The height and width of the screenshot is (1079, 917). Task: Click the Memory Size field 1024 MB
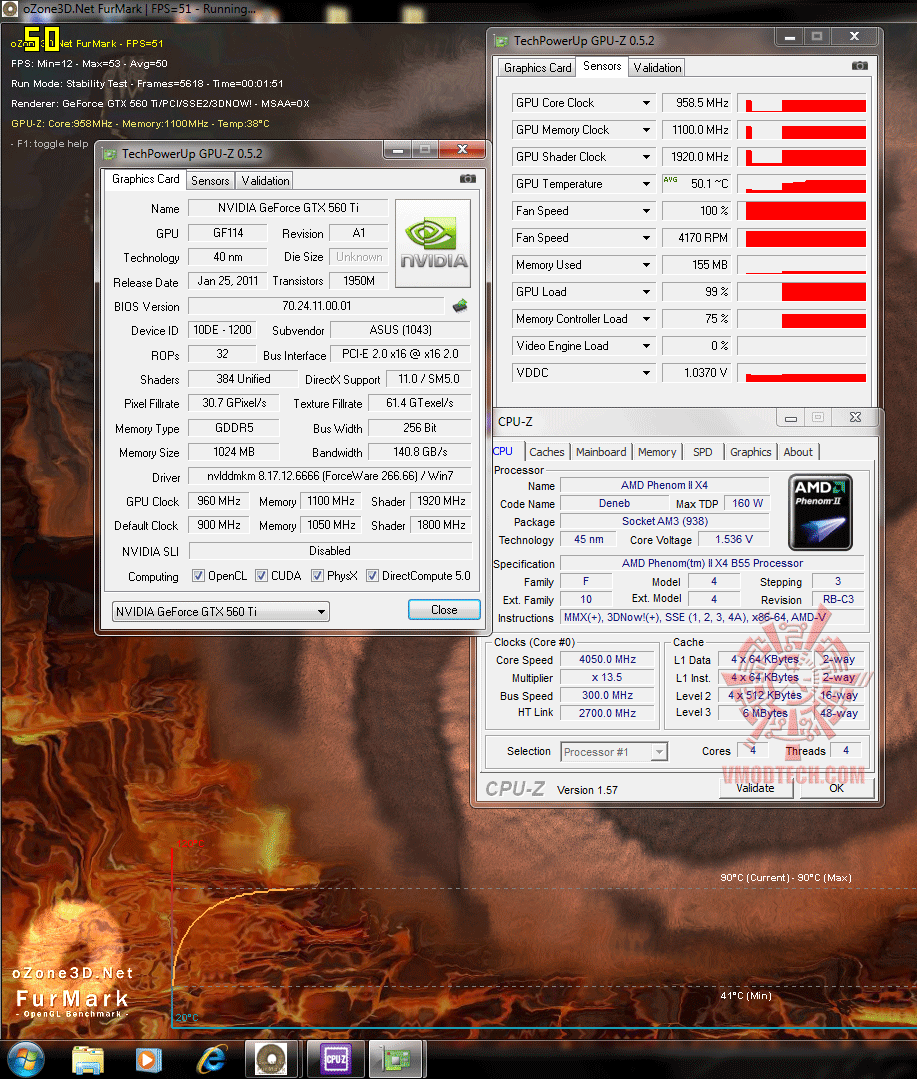pos(234,452)
